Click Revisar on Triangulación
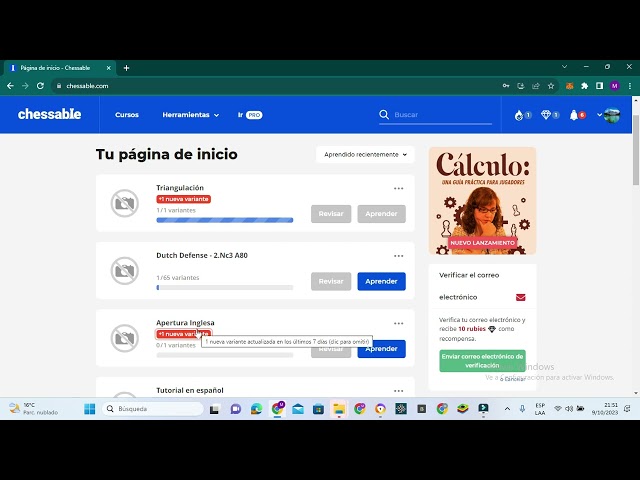The width and height of the screenshot is (640, 480). tap(331, 213)
